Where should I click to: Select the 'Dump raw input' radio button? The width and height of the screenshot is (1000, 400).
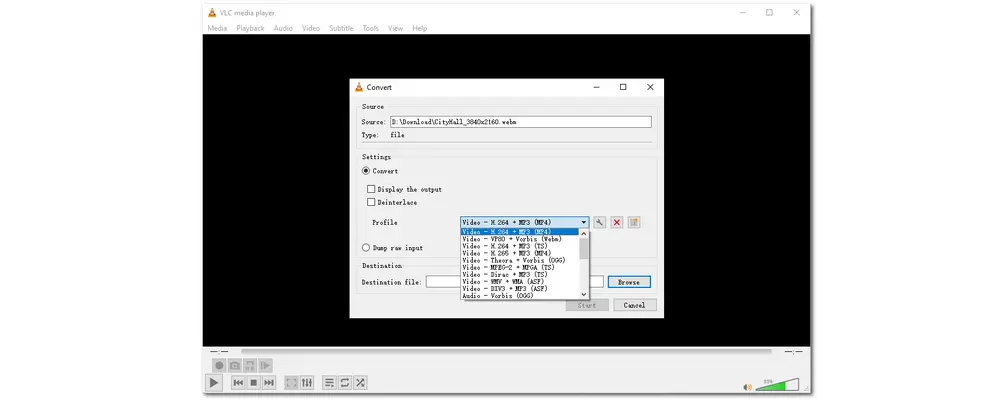coord(366,248)
